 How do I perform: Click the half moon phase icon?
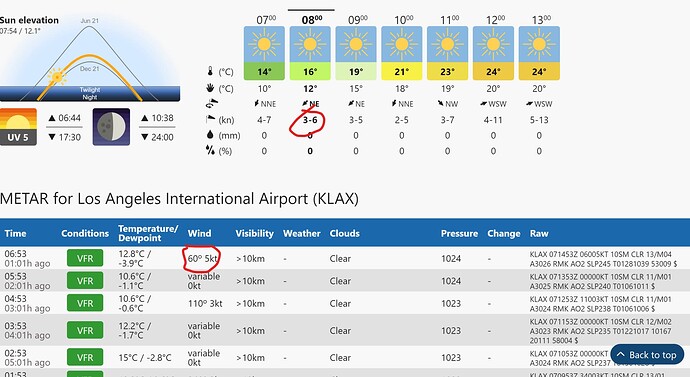[x=111, y=127]
